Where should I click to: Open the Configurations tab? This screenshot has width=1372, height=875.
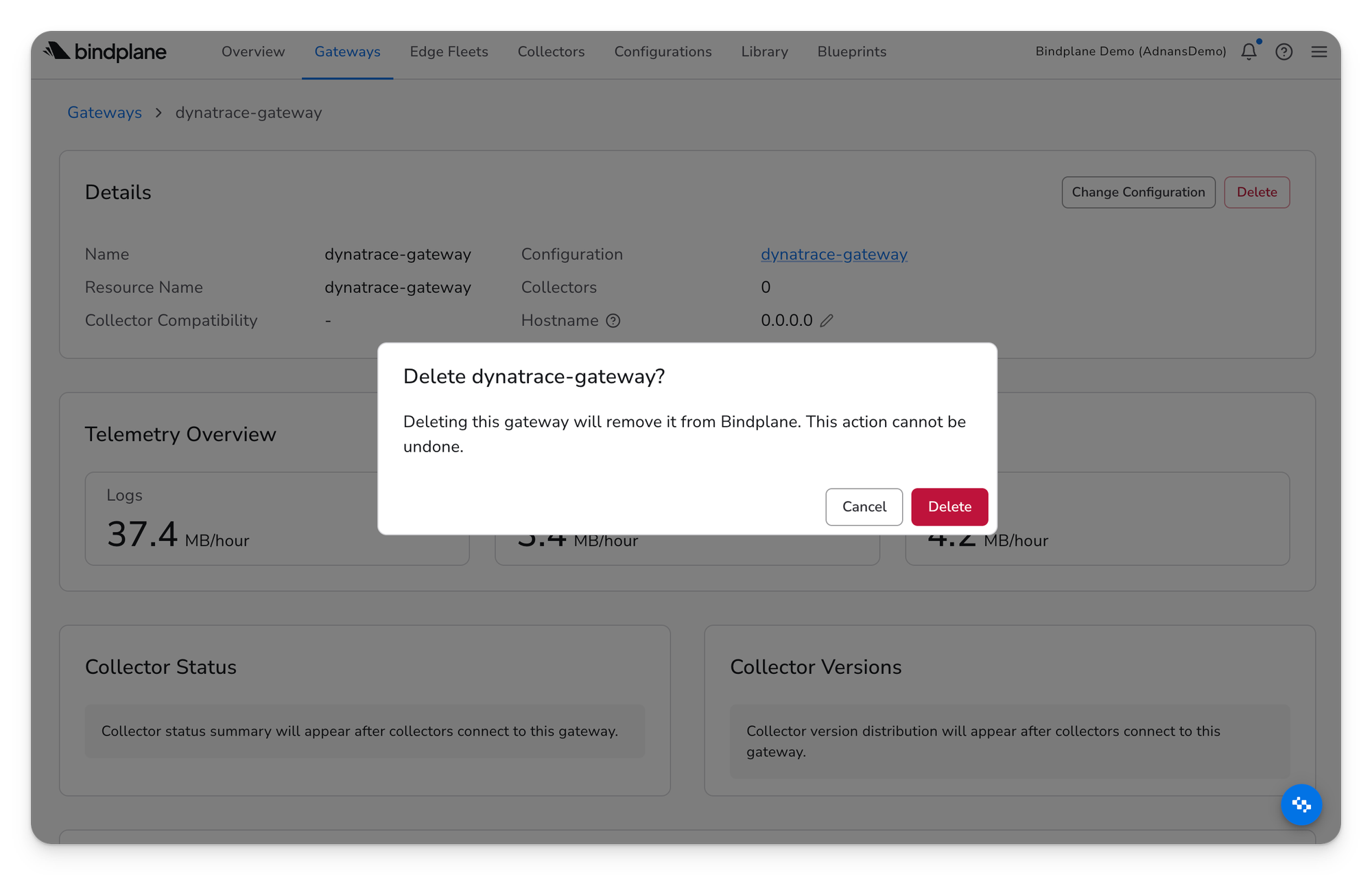click(663, 51)
